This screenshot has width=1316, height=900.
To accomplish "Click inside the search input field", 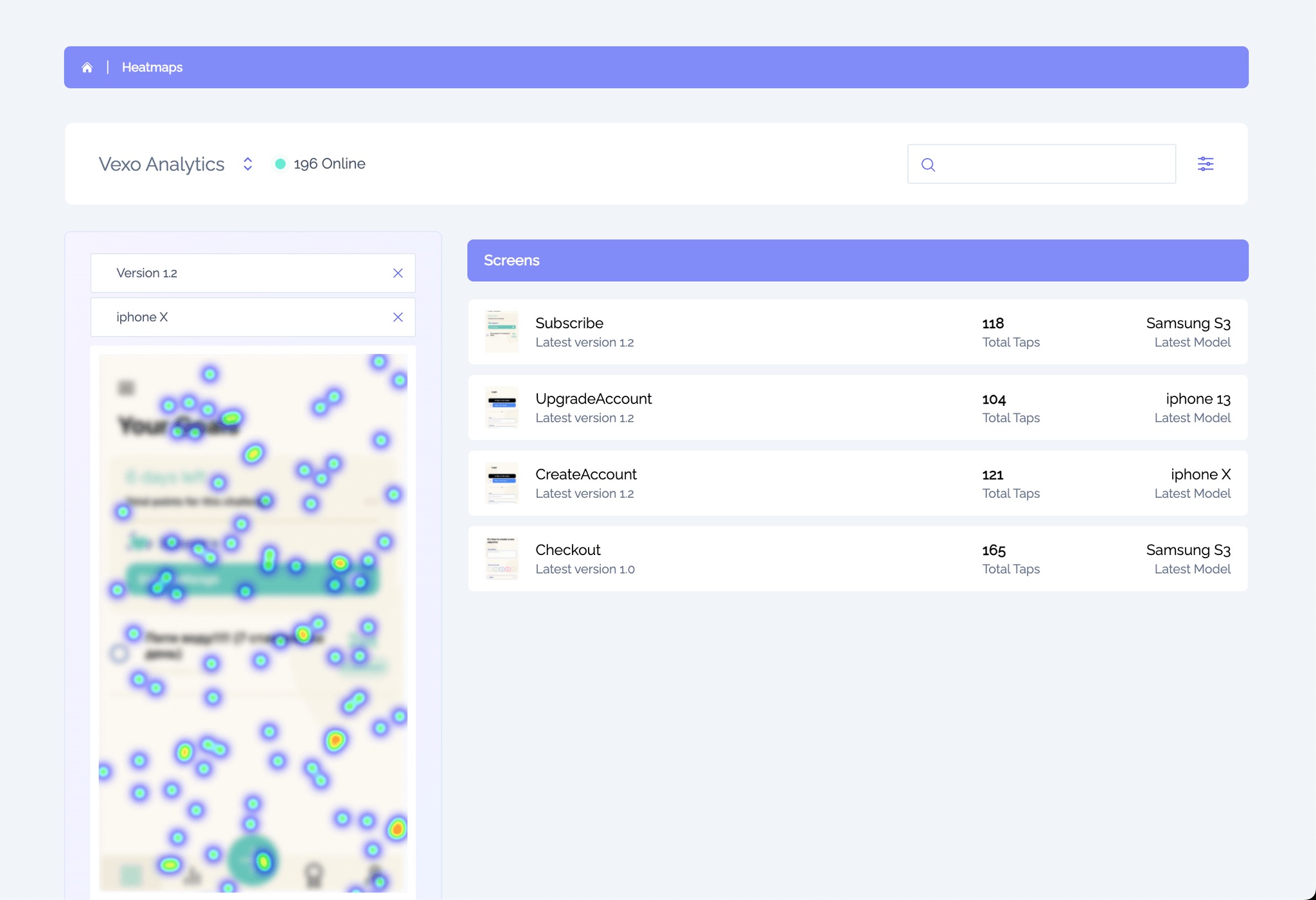I will coord(1041,164).
